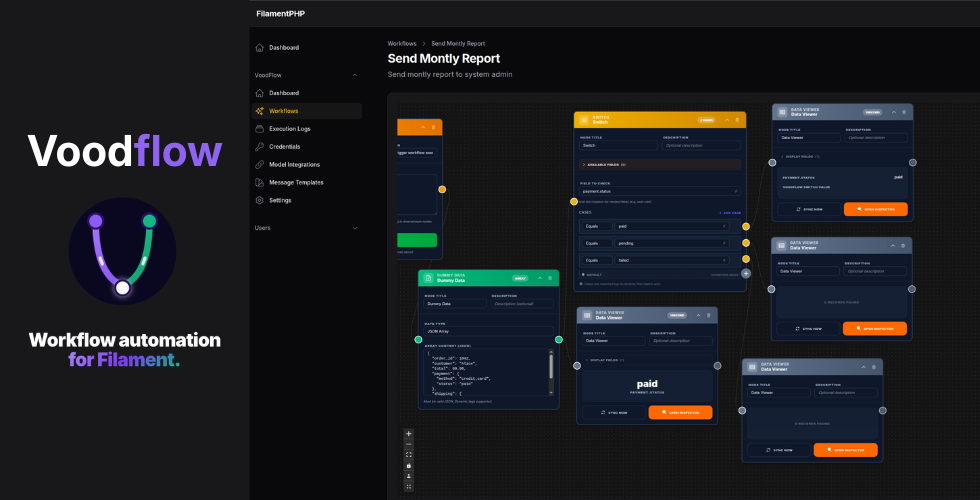Click the Credentials key icon

(x=260, y=147)
